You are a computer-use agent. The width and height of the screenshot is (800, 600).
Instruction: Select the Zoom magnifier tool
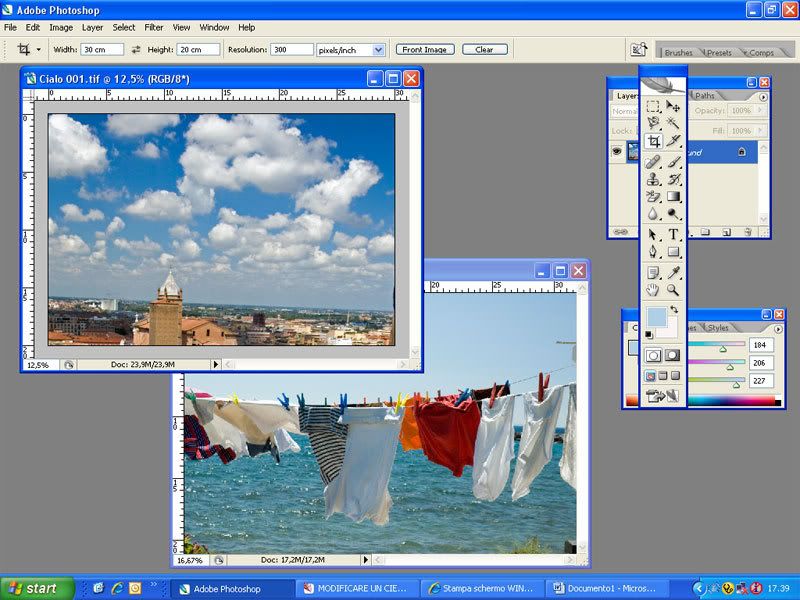coord(673,290)
